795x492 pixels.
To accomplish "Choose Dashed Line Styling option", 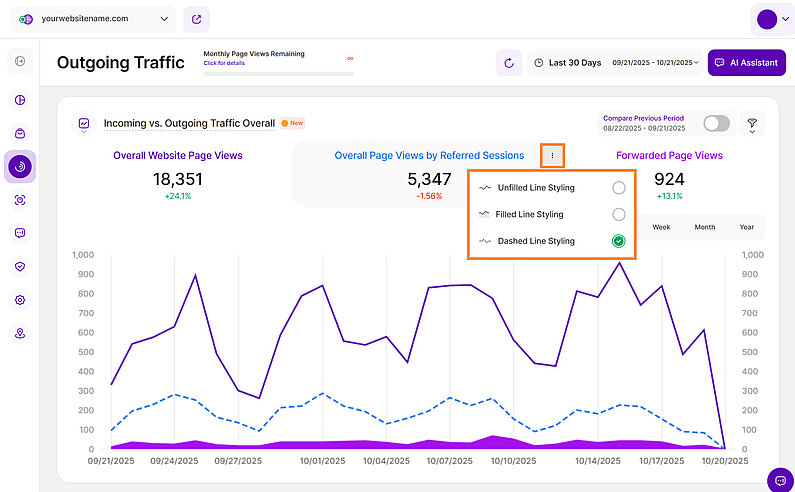I will tap(619, 241).
